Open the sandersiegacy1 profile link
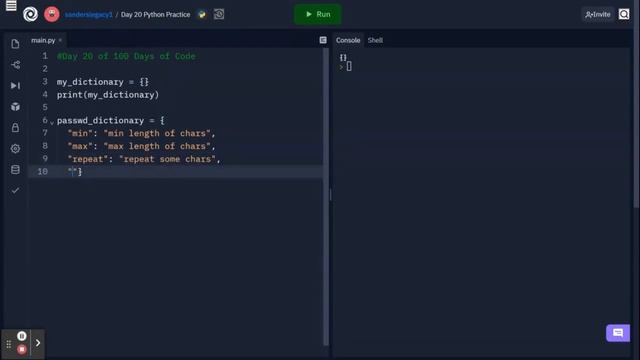Image resolution: width=640 pixels, height=360 pixels. click(x=89, y=15)
